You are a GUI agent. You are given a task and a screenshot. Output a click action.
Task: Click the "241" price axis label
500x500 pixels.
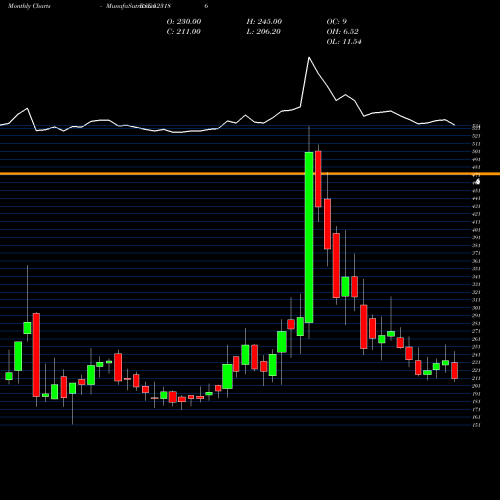476,355
